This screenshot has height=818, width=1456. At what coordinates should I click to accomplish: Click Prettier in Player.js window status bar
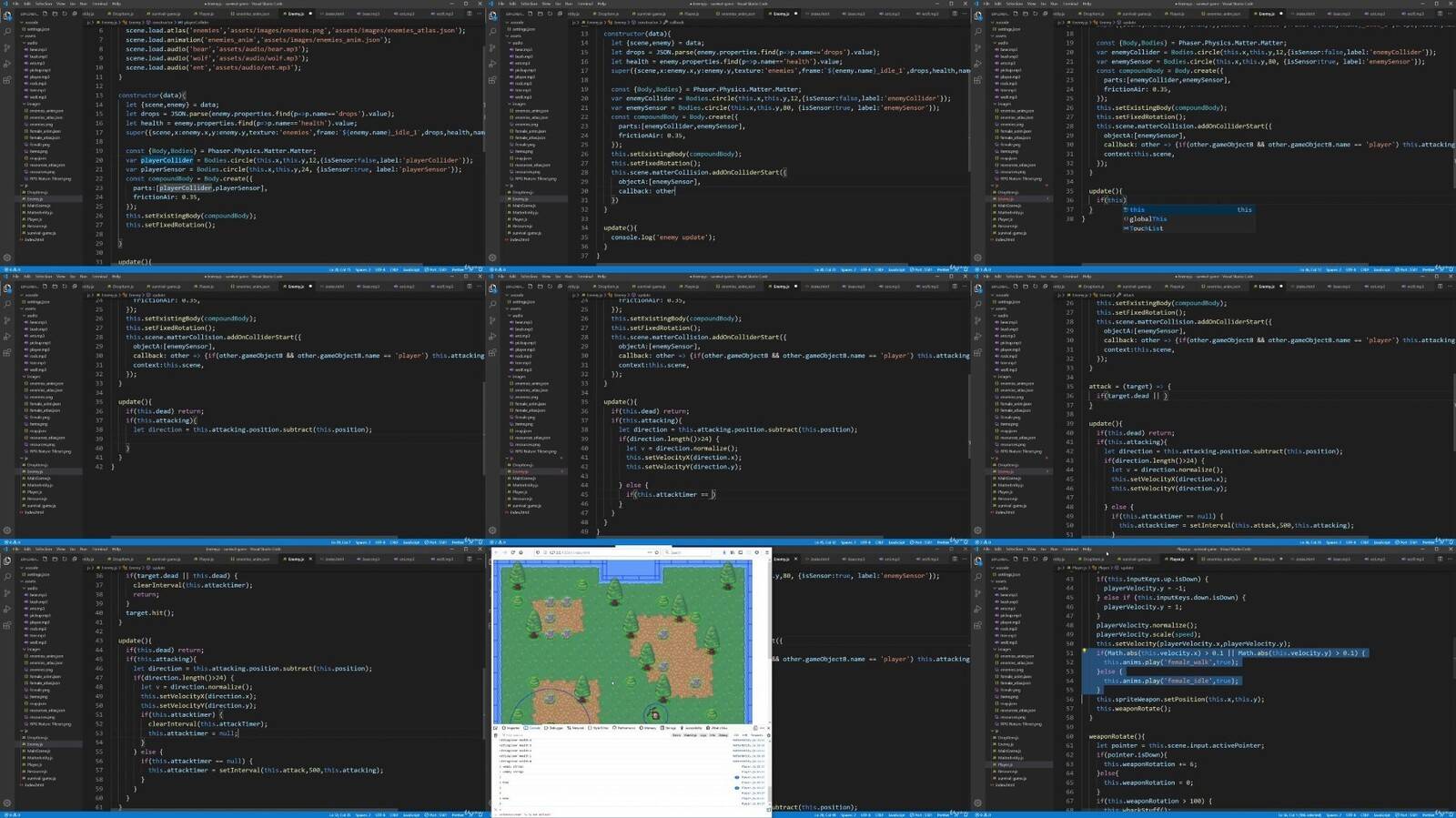1427,814
